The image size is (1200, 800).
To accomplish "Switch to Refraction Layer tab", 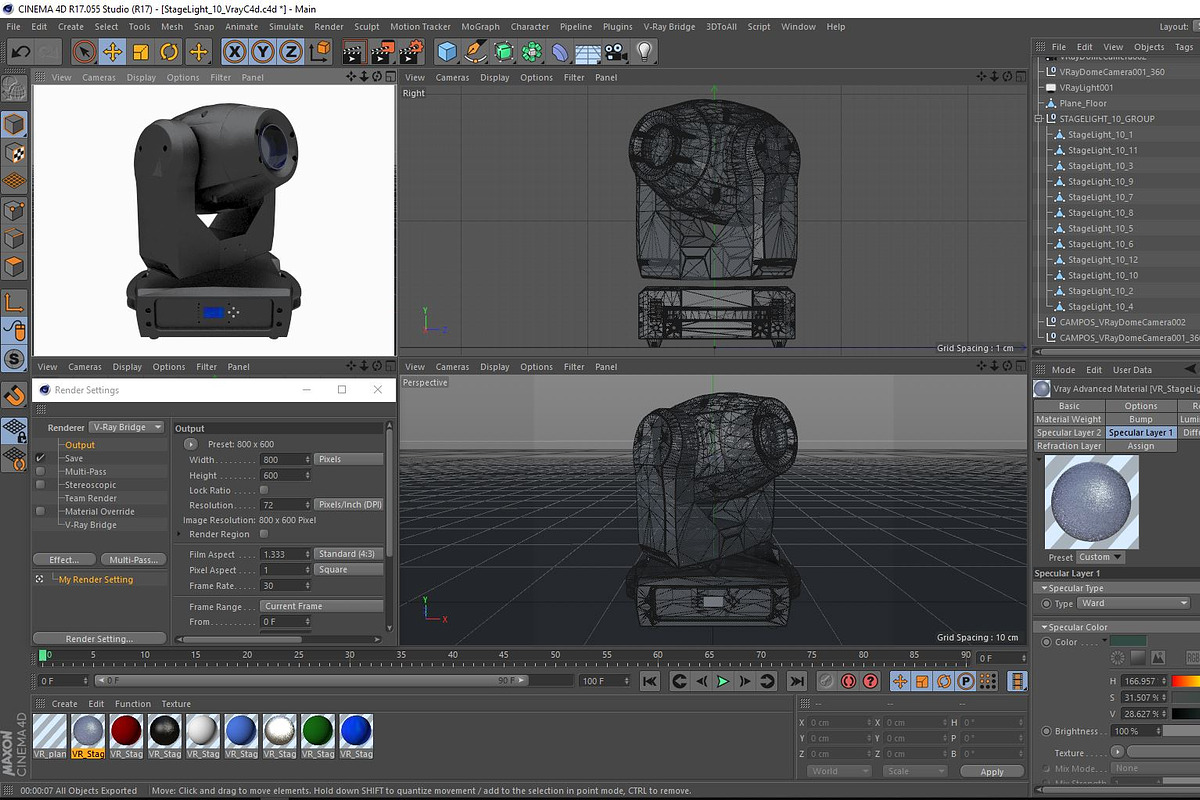I will [x=1068, y=446].
